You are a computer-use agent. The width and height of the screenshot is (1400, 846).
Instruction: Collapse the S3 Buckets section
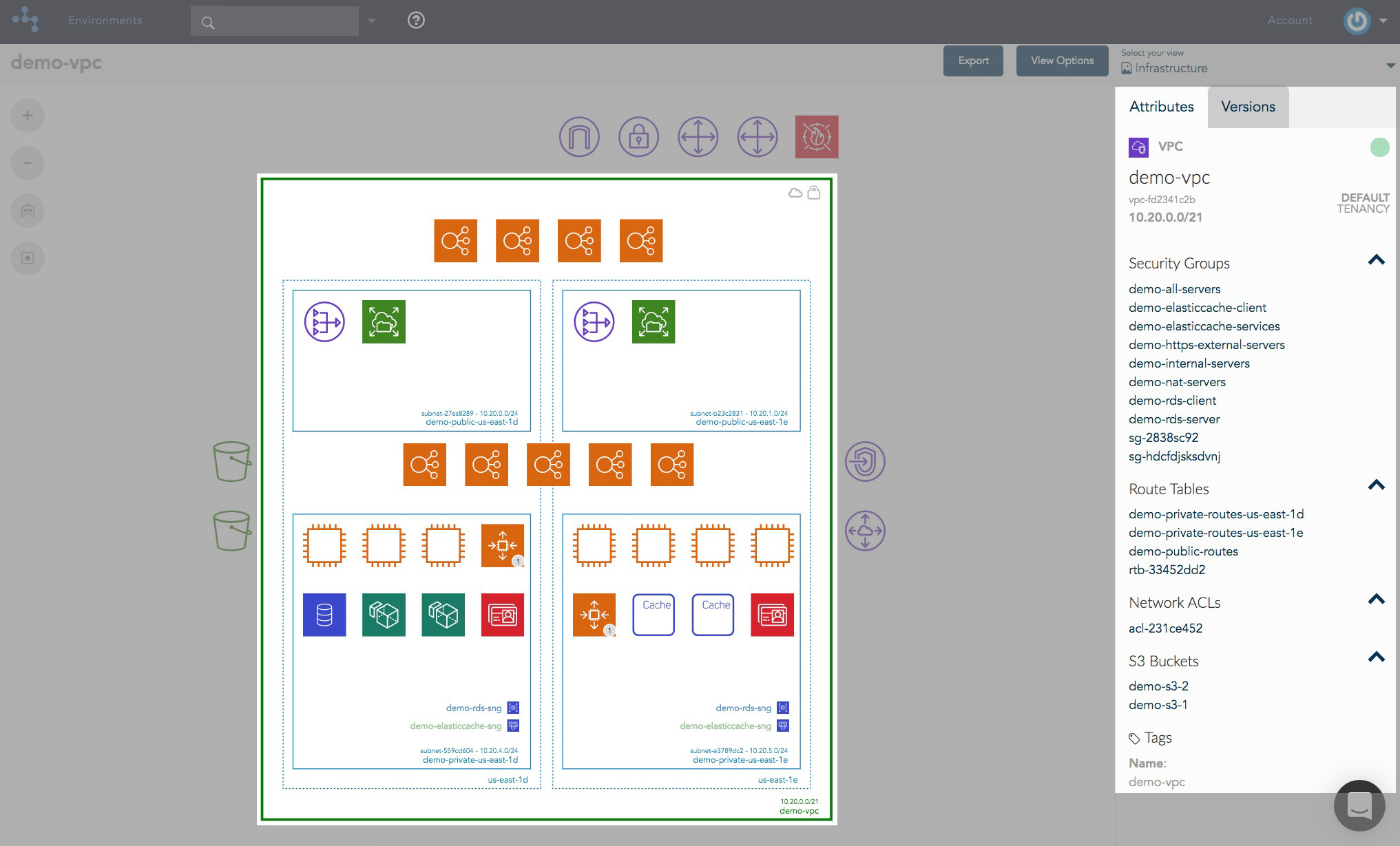pyautogui.click(x=1376, y=657)
